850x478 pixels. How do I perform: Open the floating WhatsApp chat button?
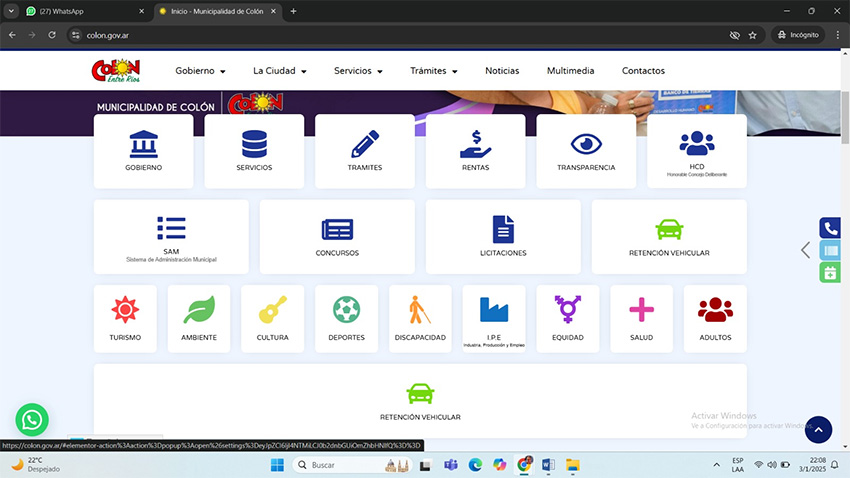(32, 419)
